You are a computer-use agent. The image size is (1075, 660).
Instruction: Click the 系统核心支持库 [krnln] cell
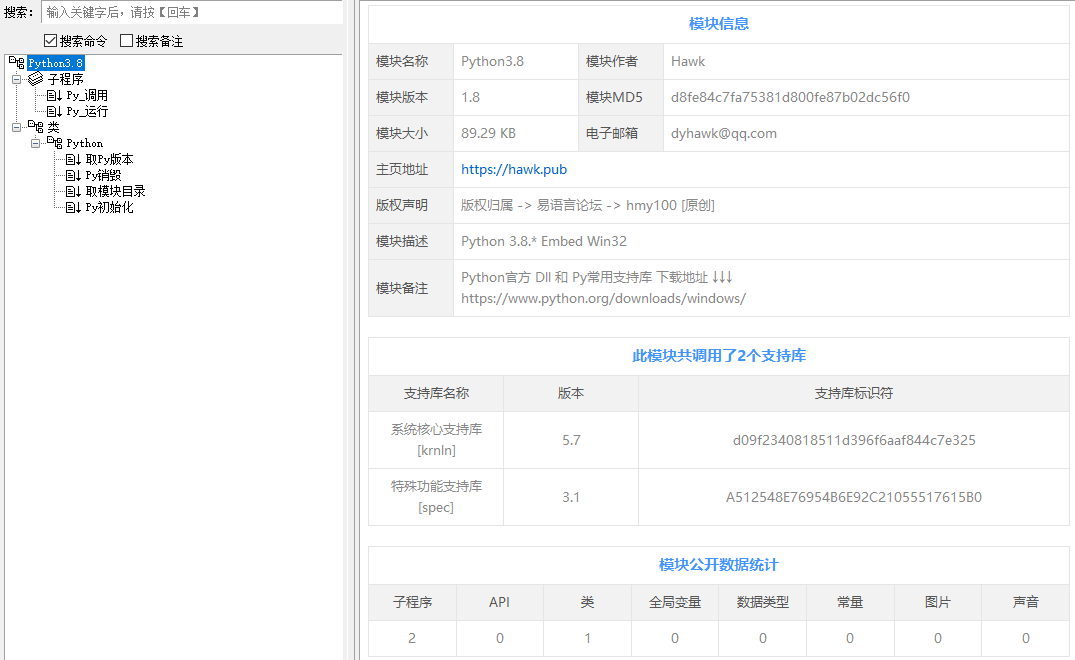pos(436,440)
